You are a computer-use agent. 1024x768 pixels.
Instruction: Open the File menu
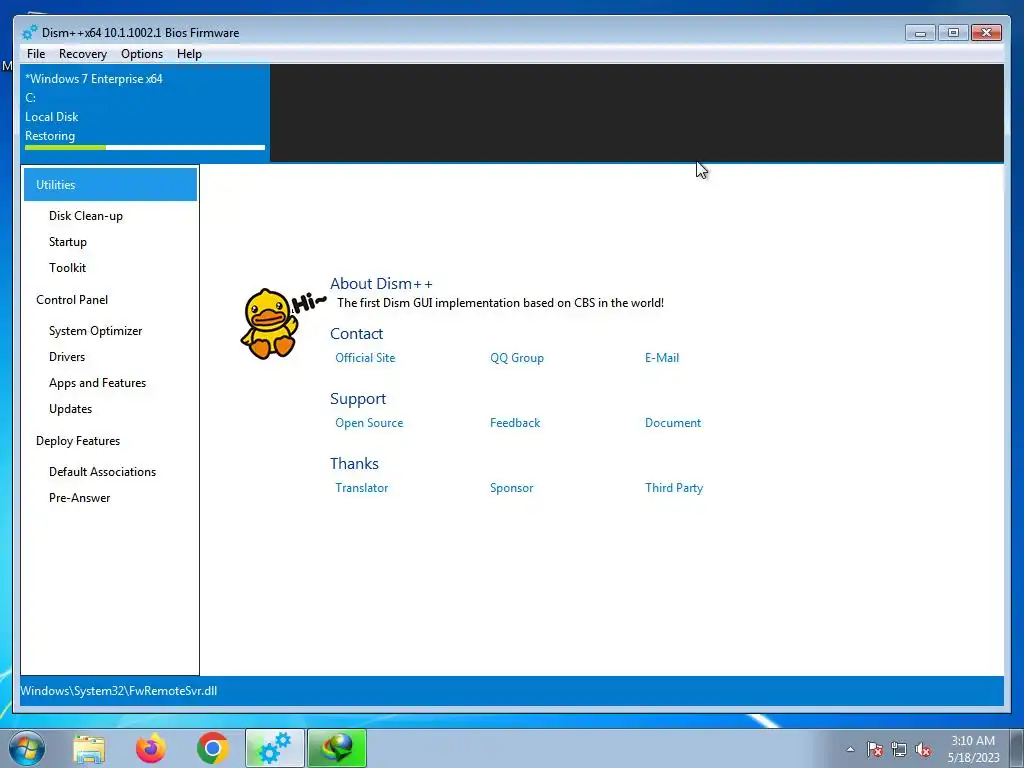[36, 54]
